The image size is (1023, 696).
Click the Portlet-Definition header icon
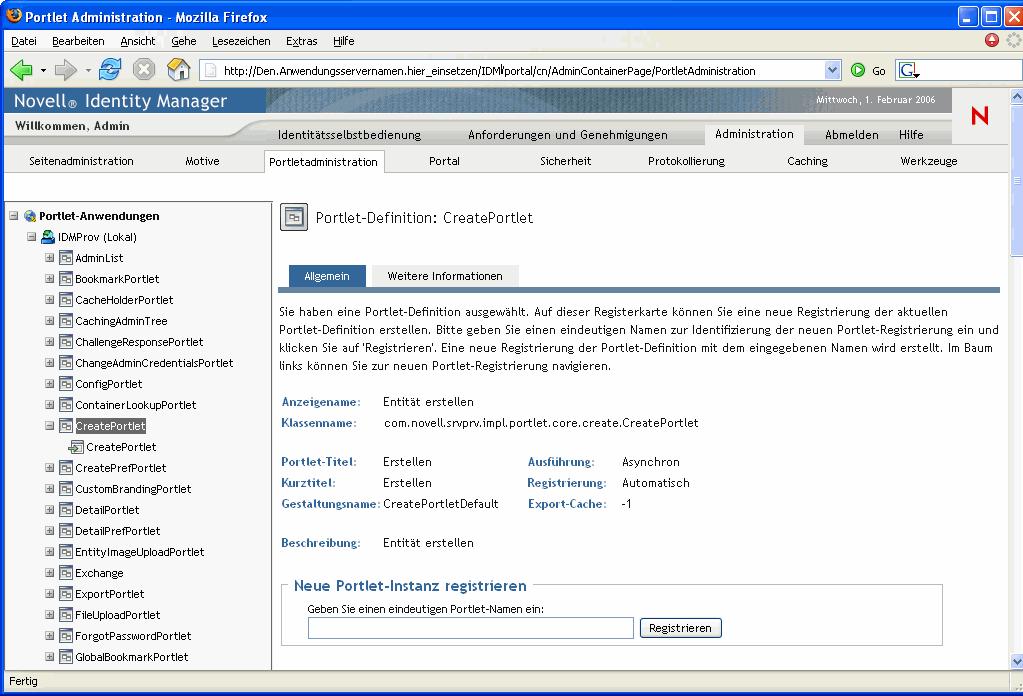tap(294, 217)
